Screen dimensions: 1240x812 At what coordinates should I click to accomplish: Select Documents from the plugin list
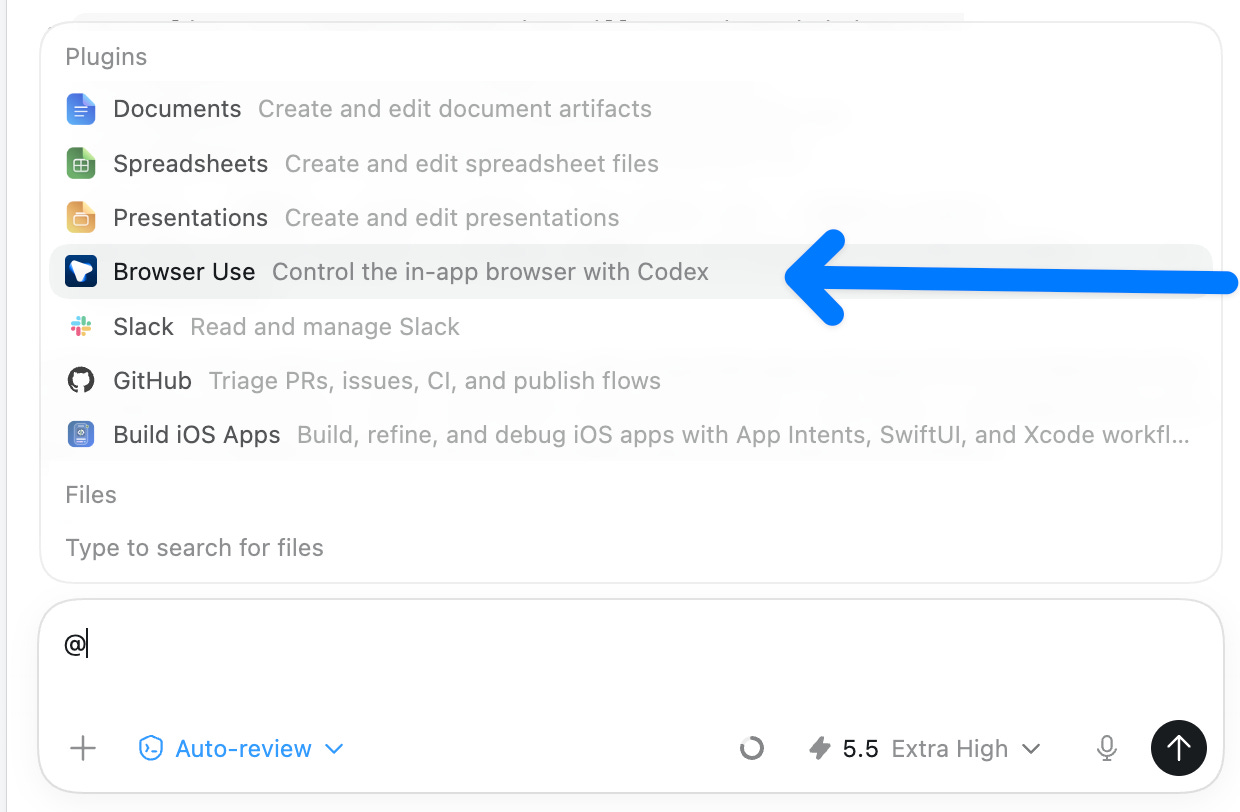(x=630, y=109)
